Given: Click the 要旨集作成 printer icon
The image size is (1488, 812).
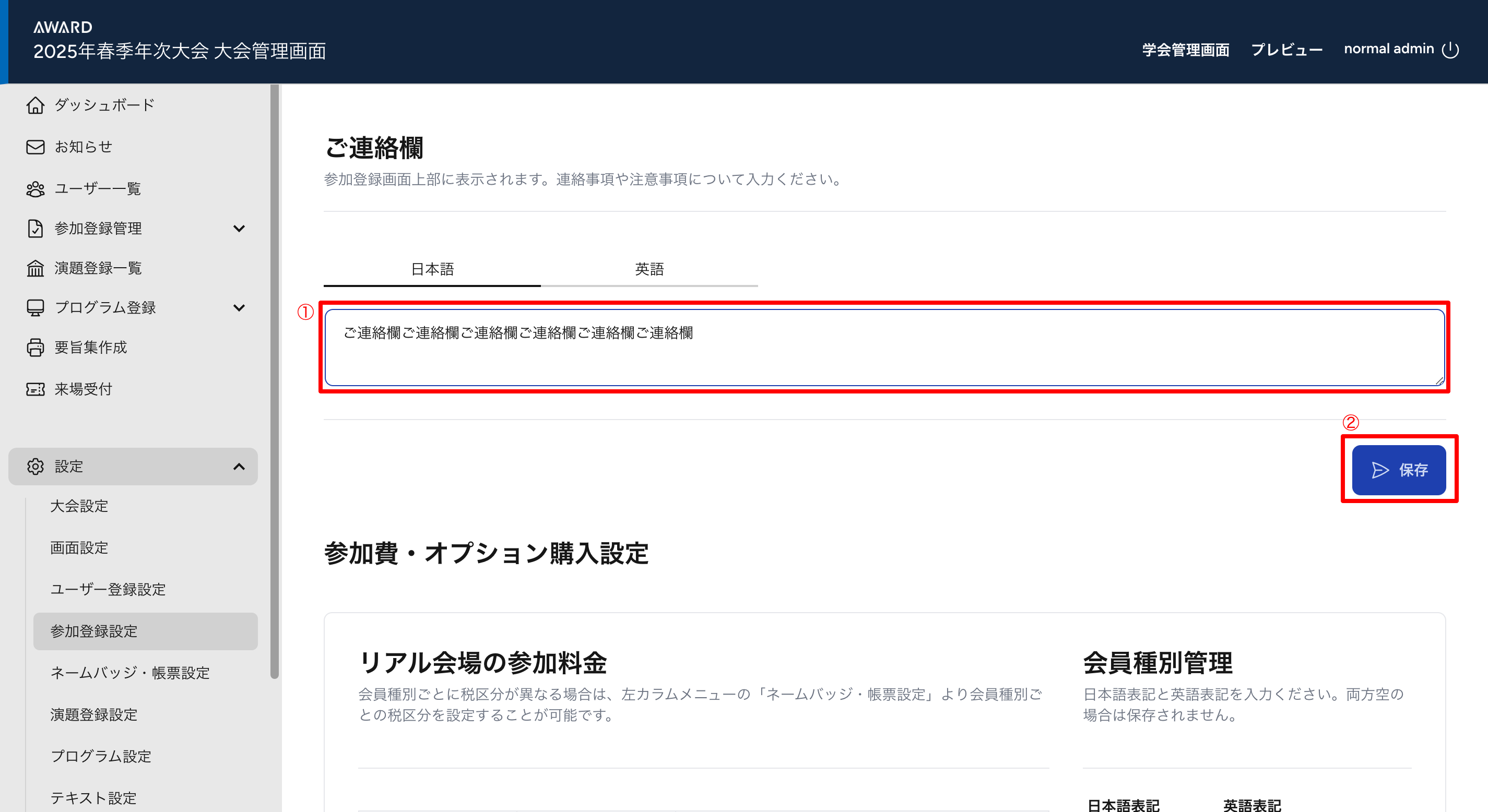Looking at the screenshot, I should click(35, 347).
